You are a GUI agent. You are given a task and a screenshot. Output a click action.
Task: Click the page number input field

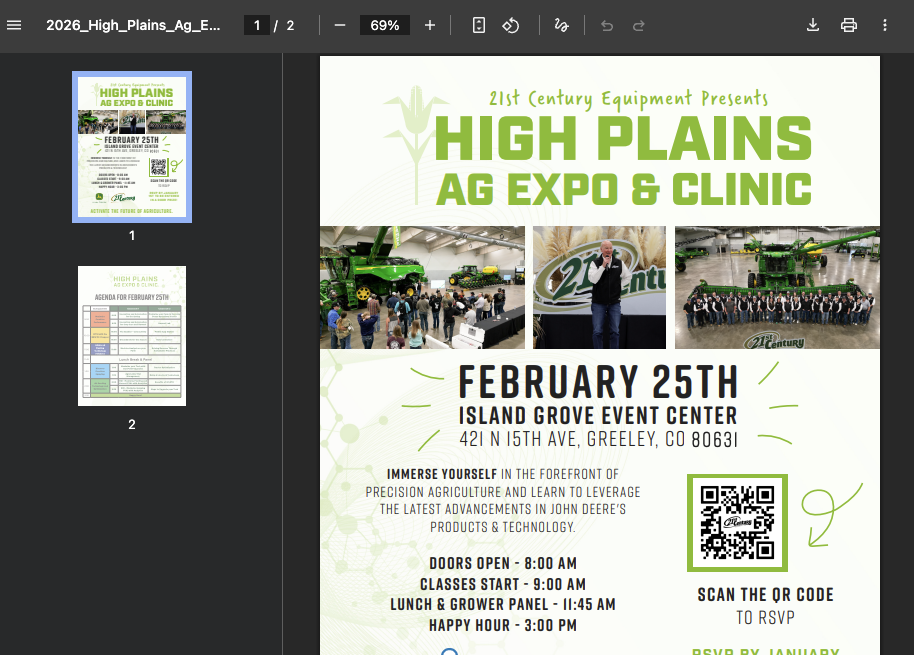point(257,25)
